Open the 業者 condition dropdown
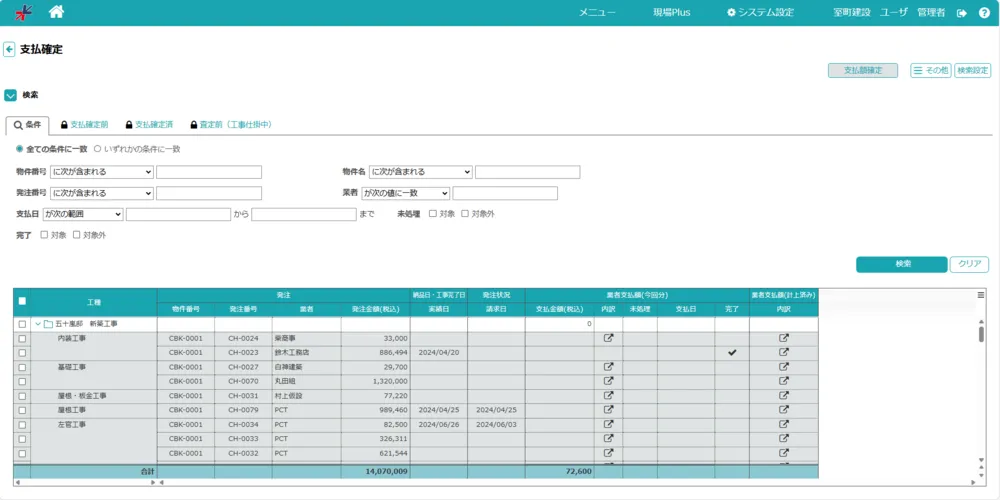 click(405, 193)
